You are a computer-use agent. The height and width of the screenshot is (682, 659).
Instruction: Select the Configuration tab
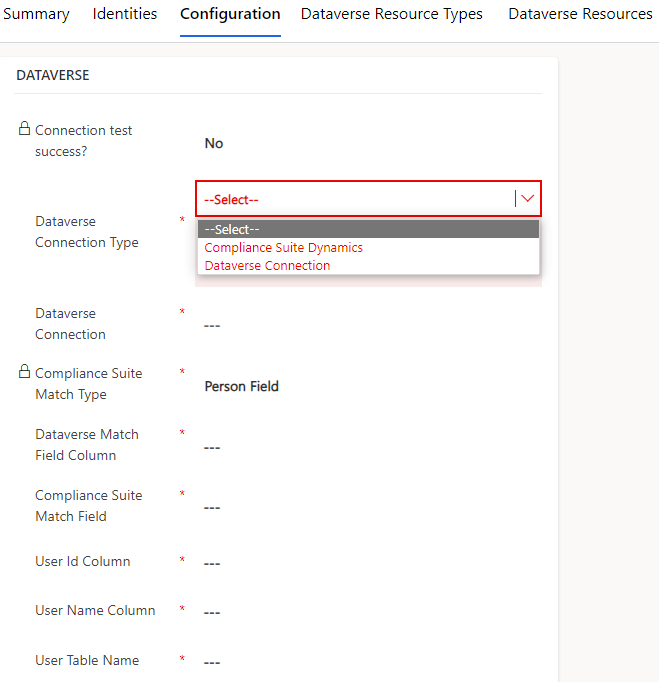click(230, 14)
